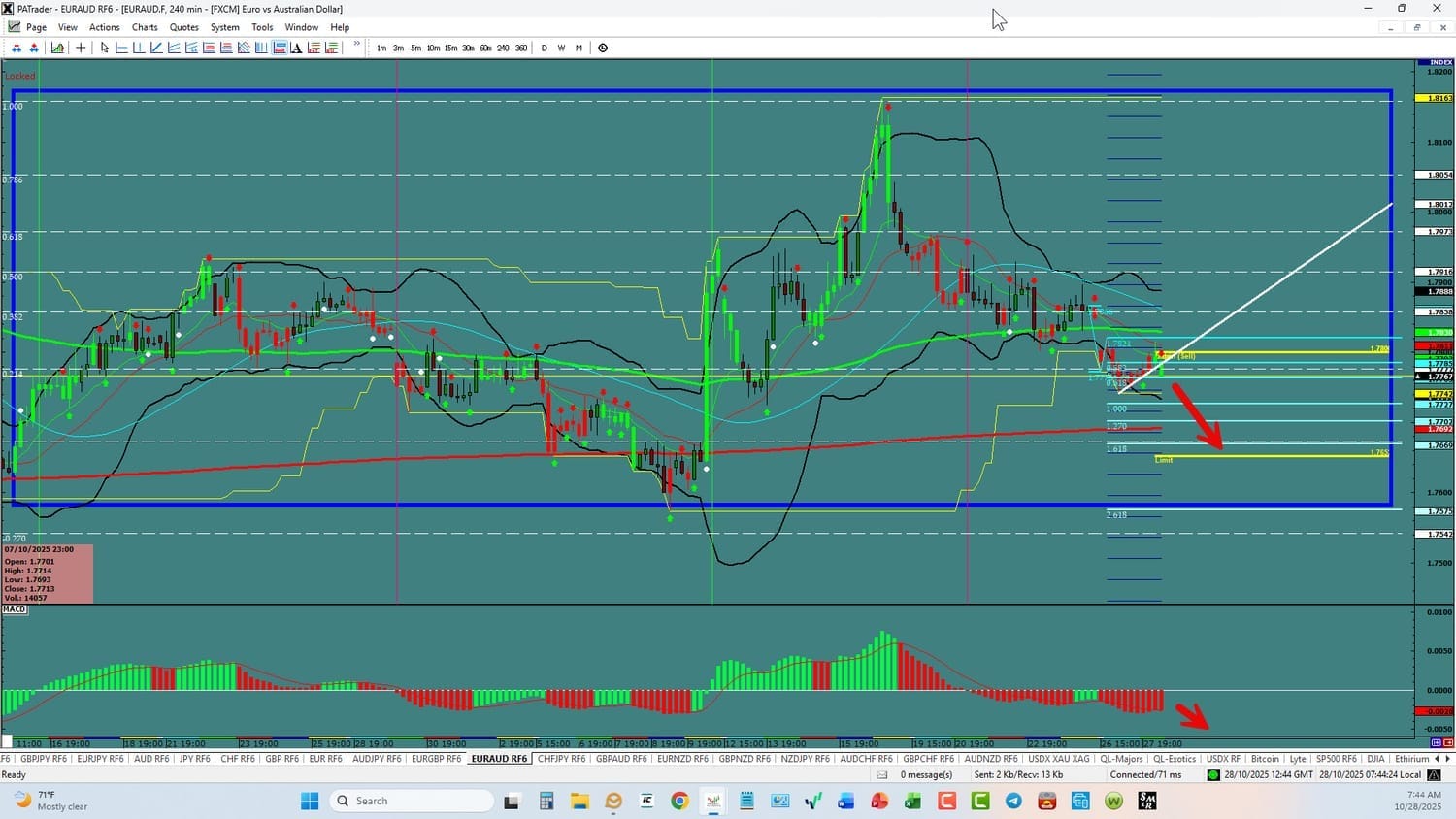Launch Calculator from the taskbar
This screenshot has width=1456, height=819.
[x=546, y=801]
